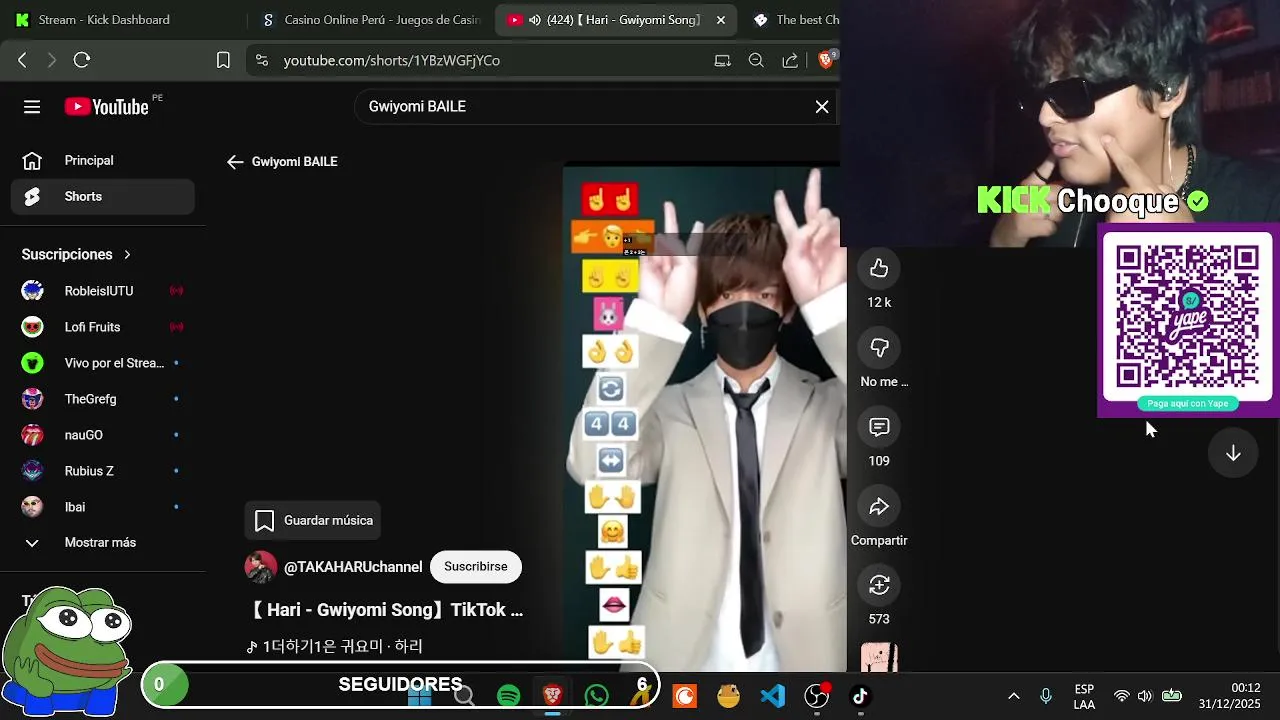
Task: Open network settings from the Wi-Fi icon
Action: [1122, 696]
